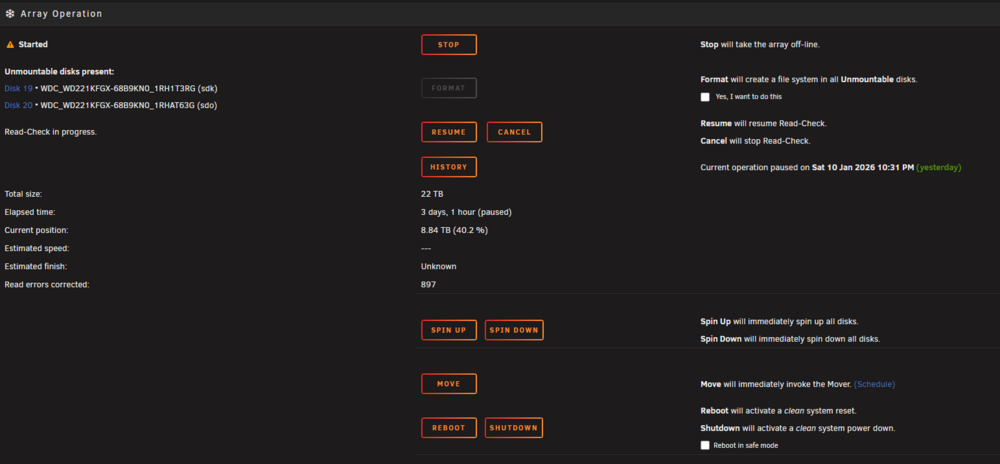This screenshot has width=1000, height=464.
Task: Click the 'Elapsed time:' label
Action: [30, 212]
